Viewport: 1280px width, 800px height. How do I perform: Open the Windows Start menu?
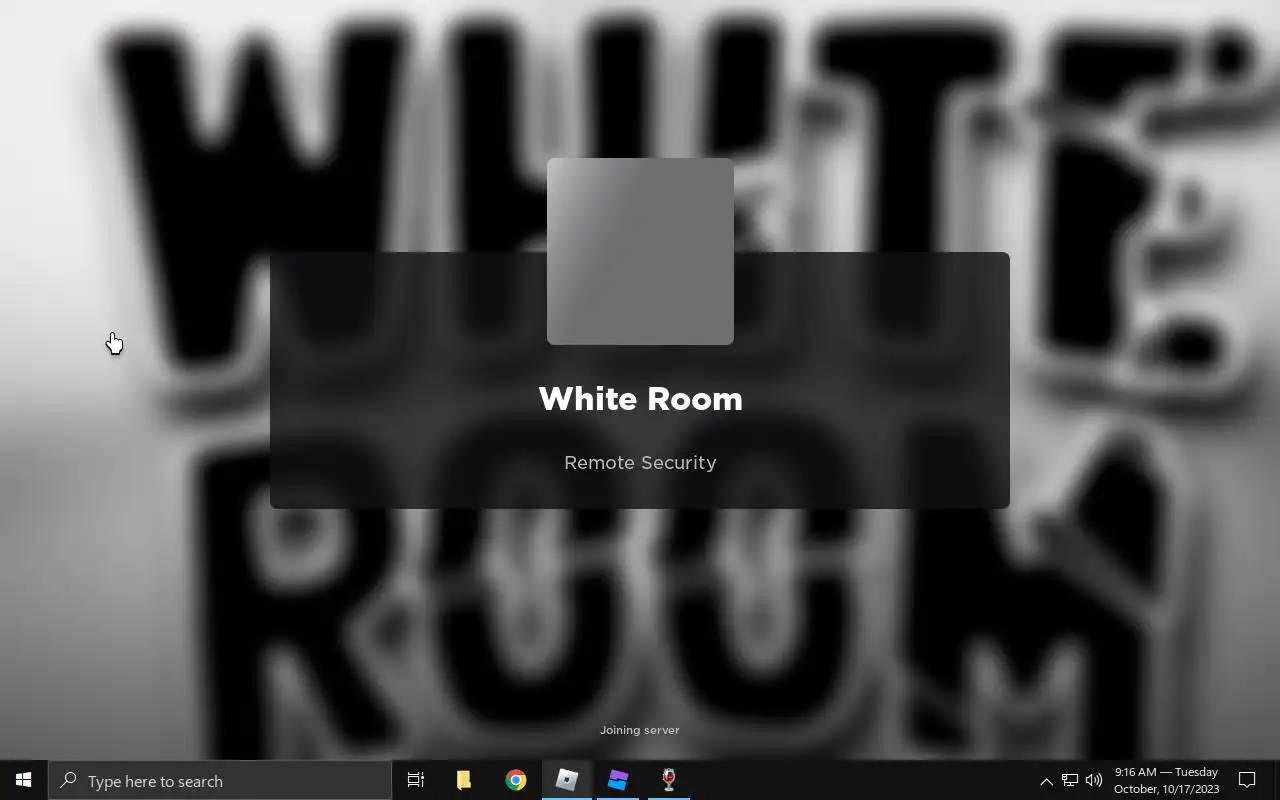coord(24,780)
